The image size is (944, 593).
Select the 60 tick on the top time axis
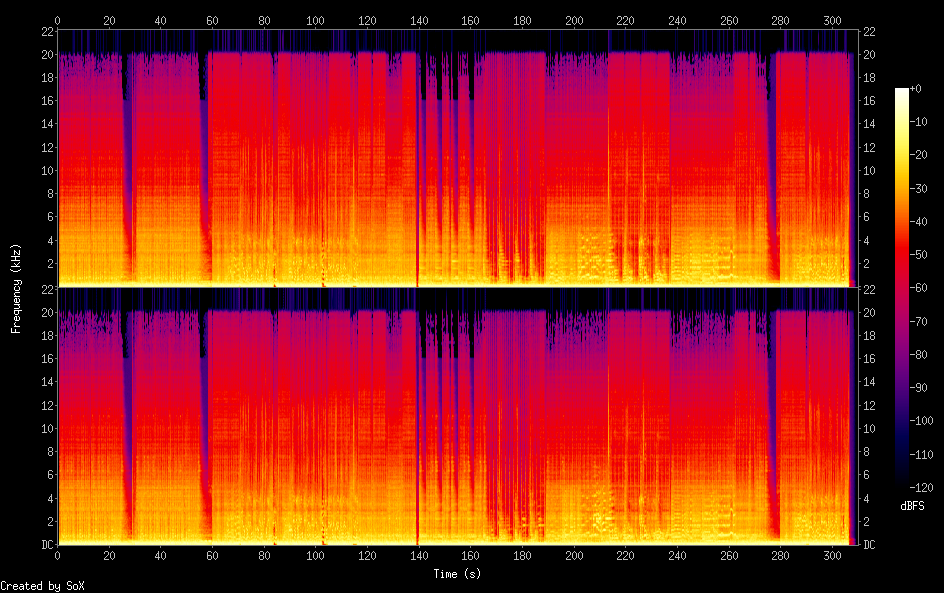(212, 20)
